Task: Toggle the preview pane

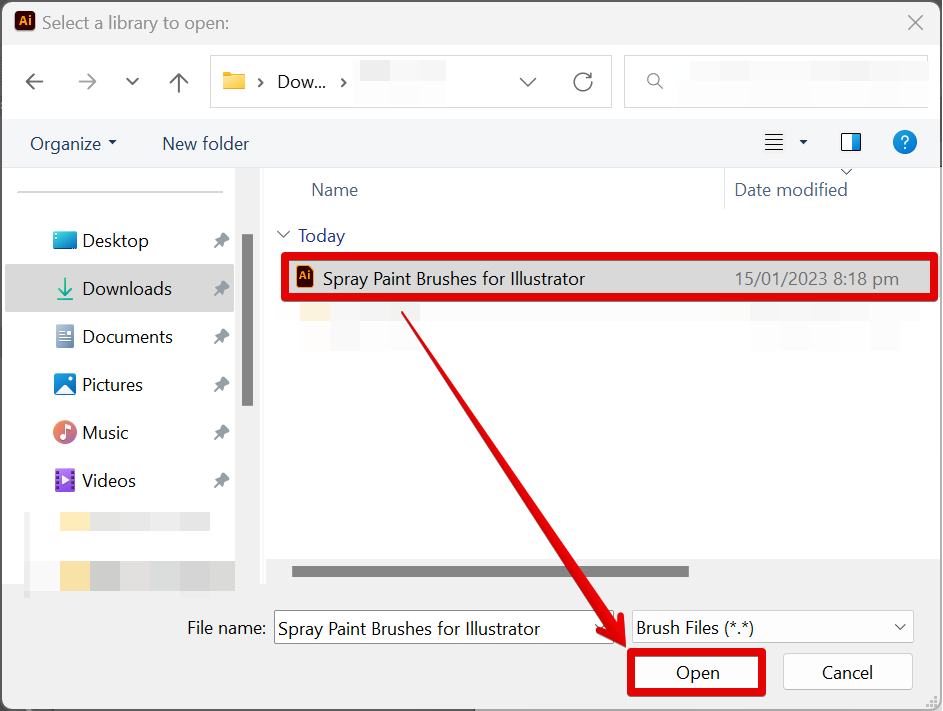Action: 850,142
